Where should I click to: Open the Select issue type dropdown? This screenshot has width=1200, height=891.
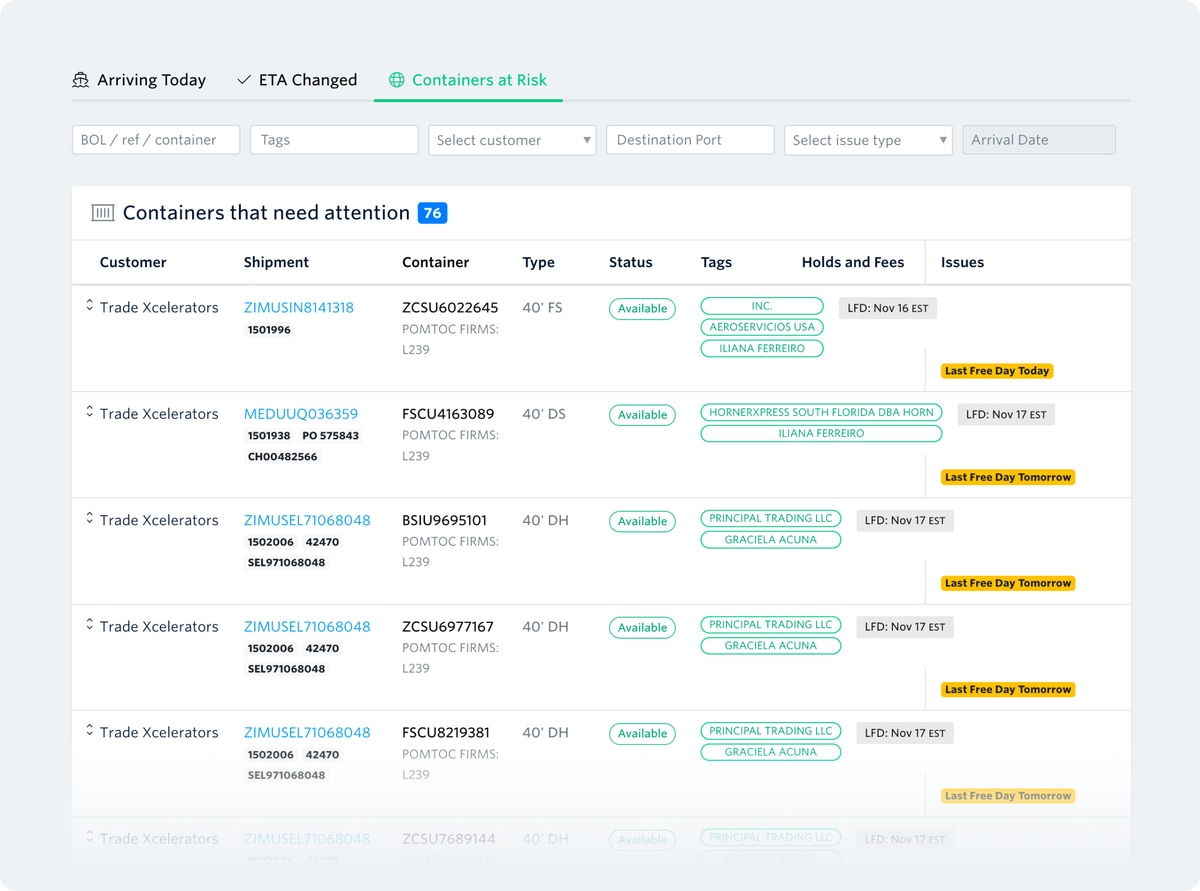(868, 139)
